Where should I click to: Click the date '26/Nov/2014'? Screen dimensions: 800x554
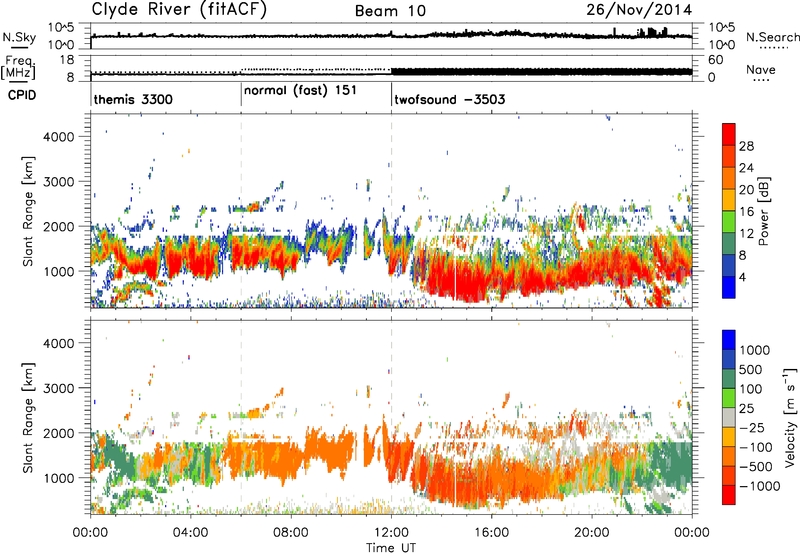(x=639, y=9)
